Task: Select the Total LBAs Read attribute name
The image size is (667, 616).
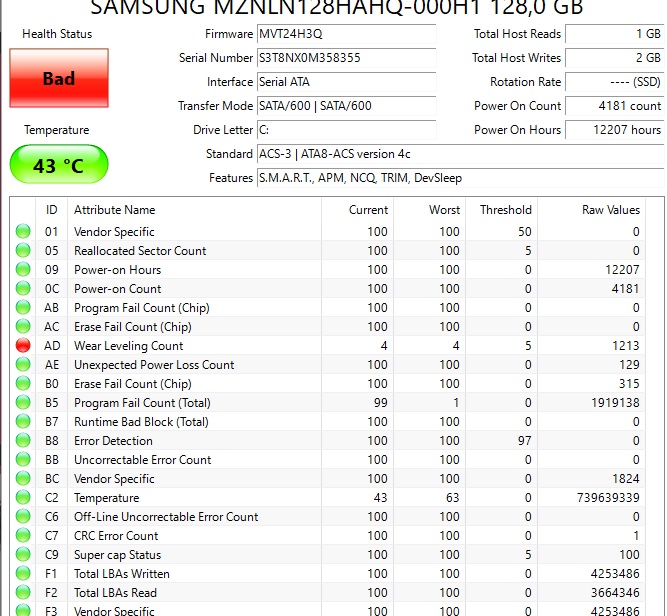Action: 115,593
